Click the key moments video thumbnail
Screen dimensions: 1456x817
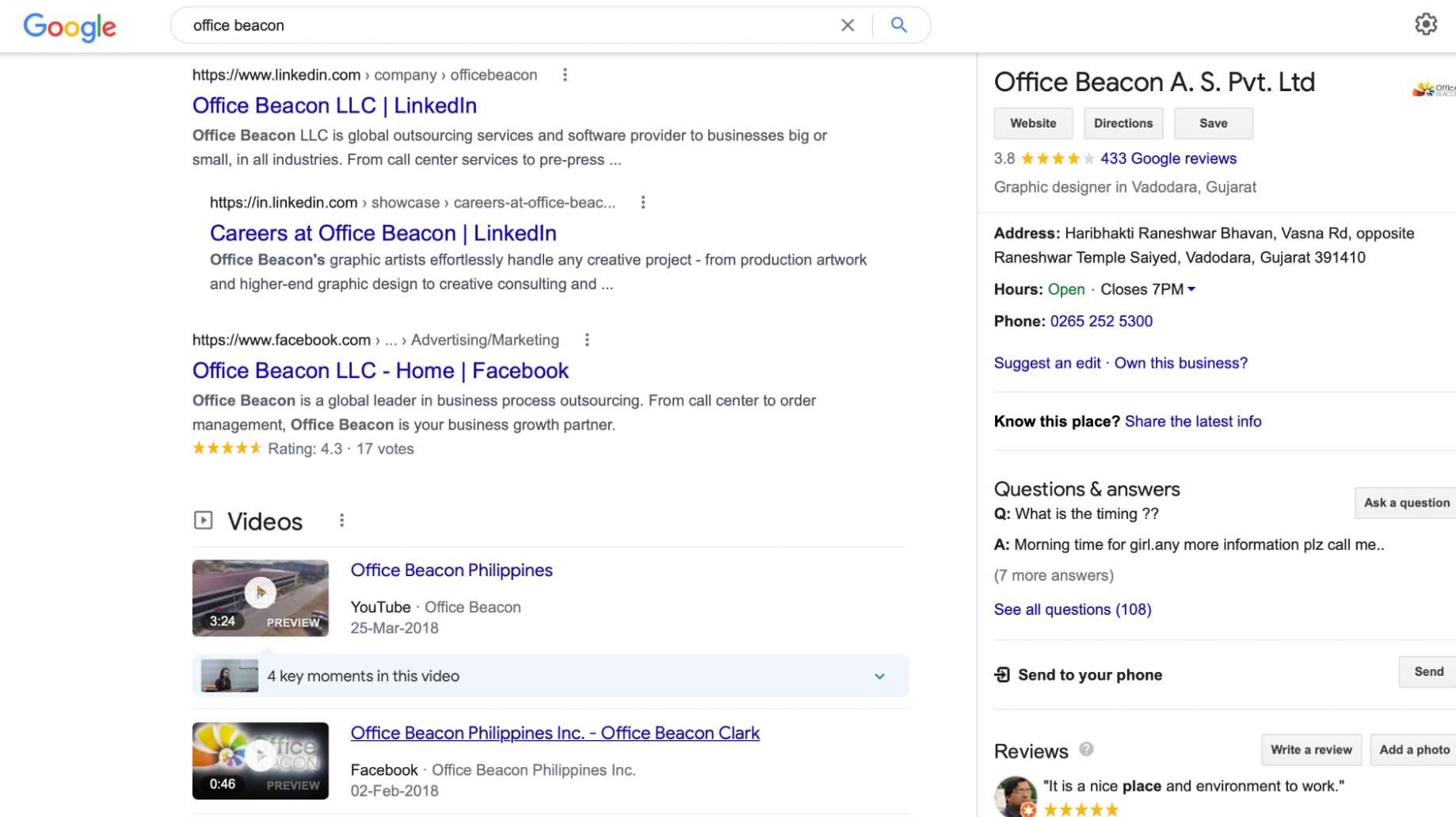[230, 676]
